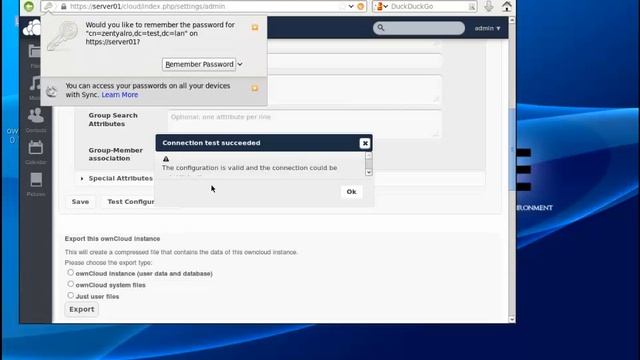Click the Sync icon beside passwords message
The width and height of the screenshot is (640, 360).
[51, 91]
